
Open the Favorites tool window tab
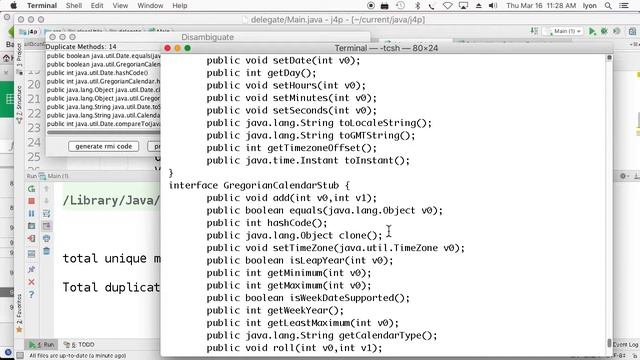coord(19,312)
